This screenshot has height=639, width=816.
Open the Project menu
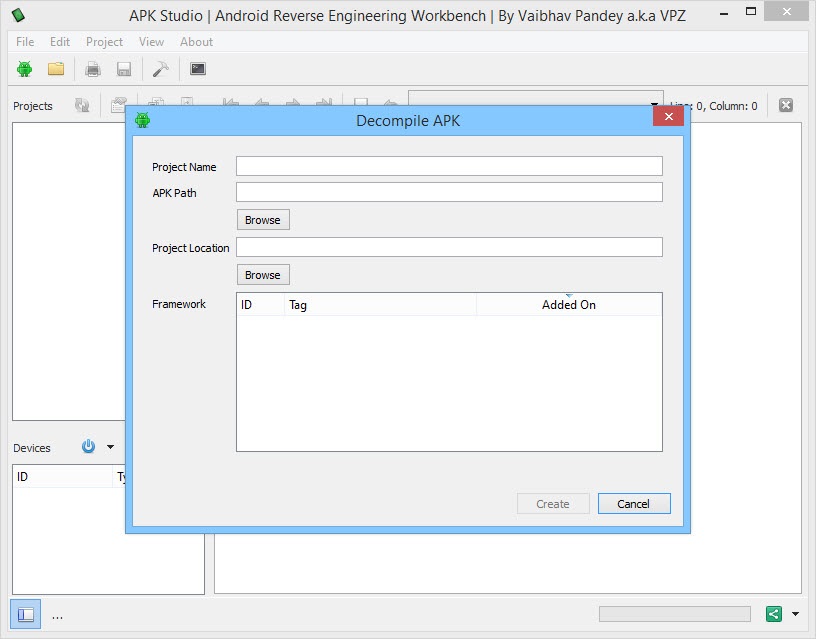(104, 42)
